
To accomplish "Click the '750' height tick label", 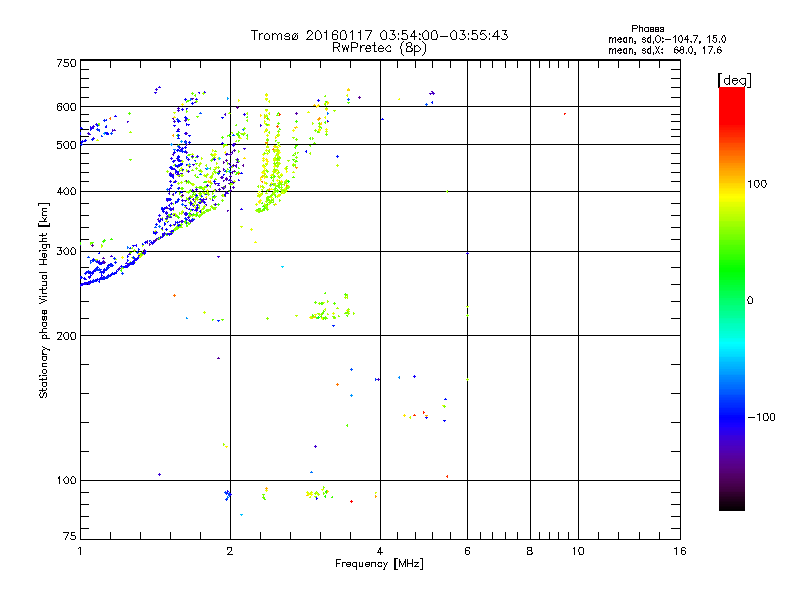I will pyautogui.click(x=66, y=63).
